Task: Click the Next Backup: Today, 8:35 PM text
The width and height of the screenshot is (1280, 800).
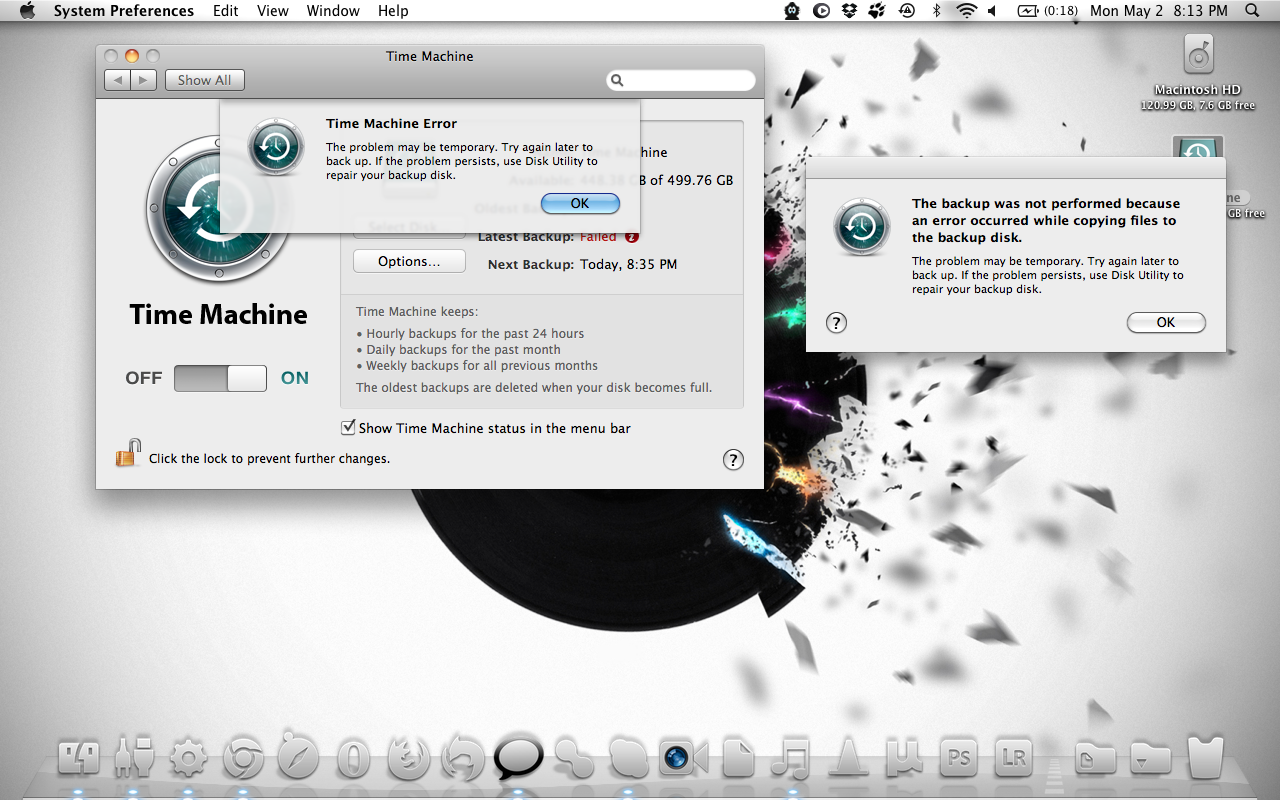Action: tap(582, 265)
